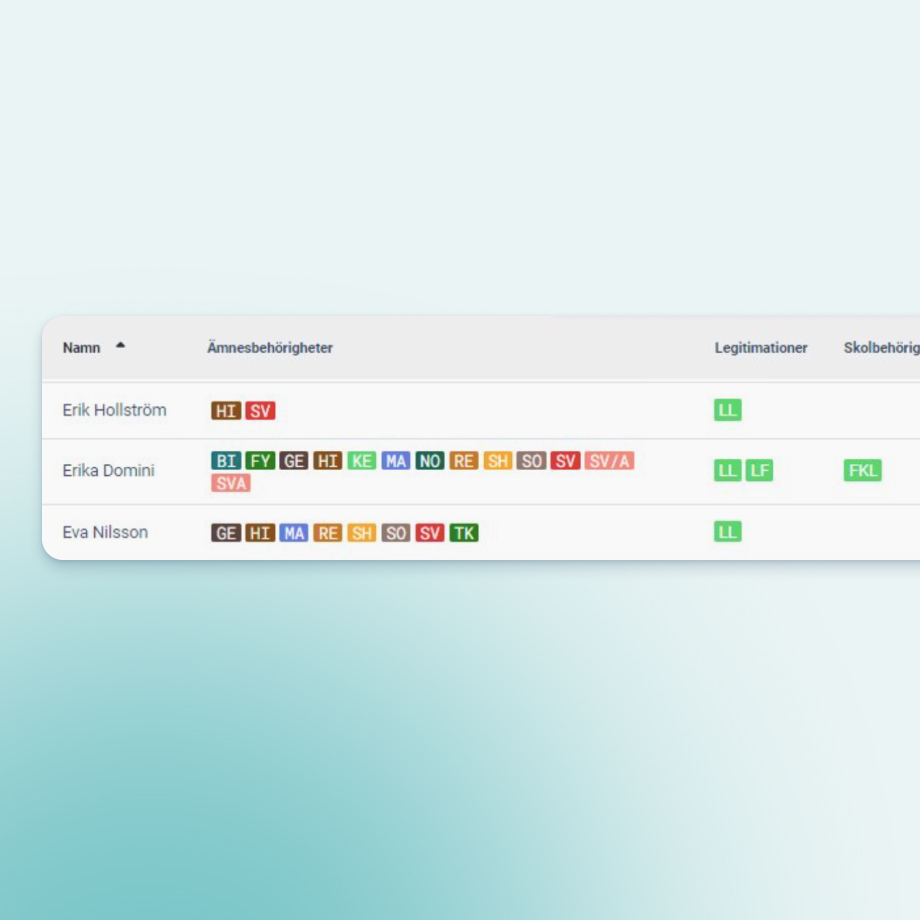Screen dimensions: 920x920
Task: Open teacher Erik Hollström's row
Action: 115,410
